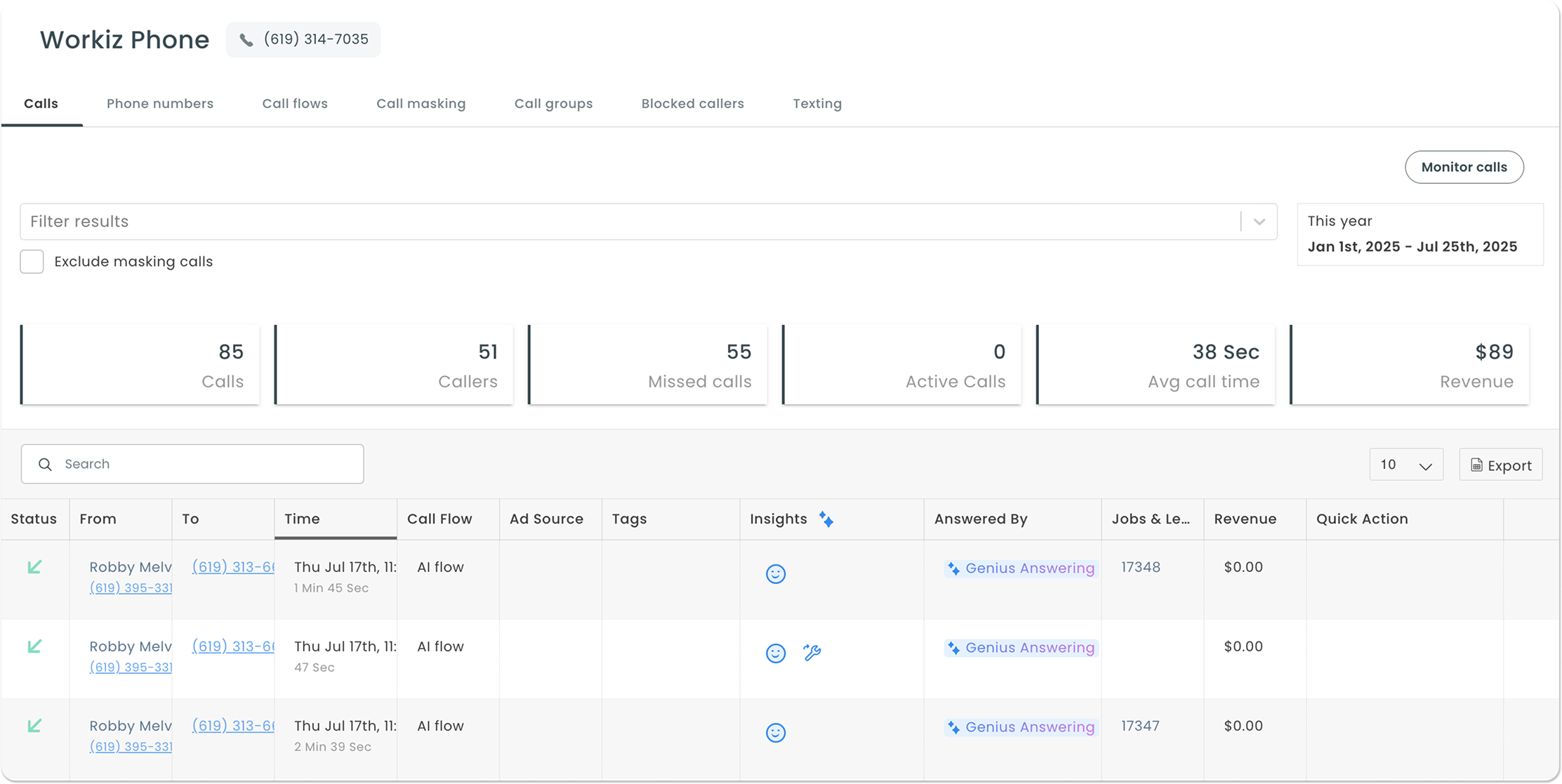
Task: Switch to the Call flows tab
Action: pos(295,104)
